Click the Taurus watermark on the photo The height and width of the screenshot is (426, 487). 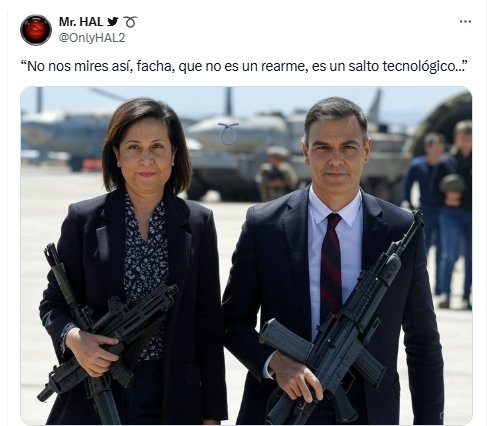[228, 133]
